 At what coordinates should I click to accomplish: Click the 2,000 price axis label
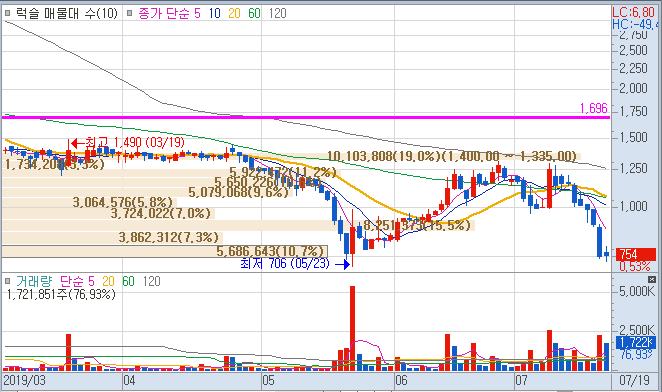click(x=633, y=88)
